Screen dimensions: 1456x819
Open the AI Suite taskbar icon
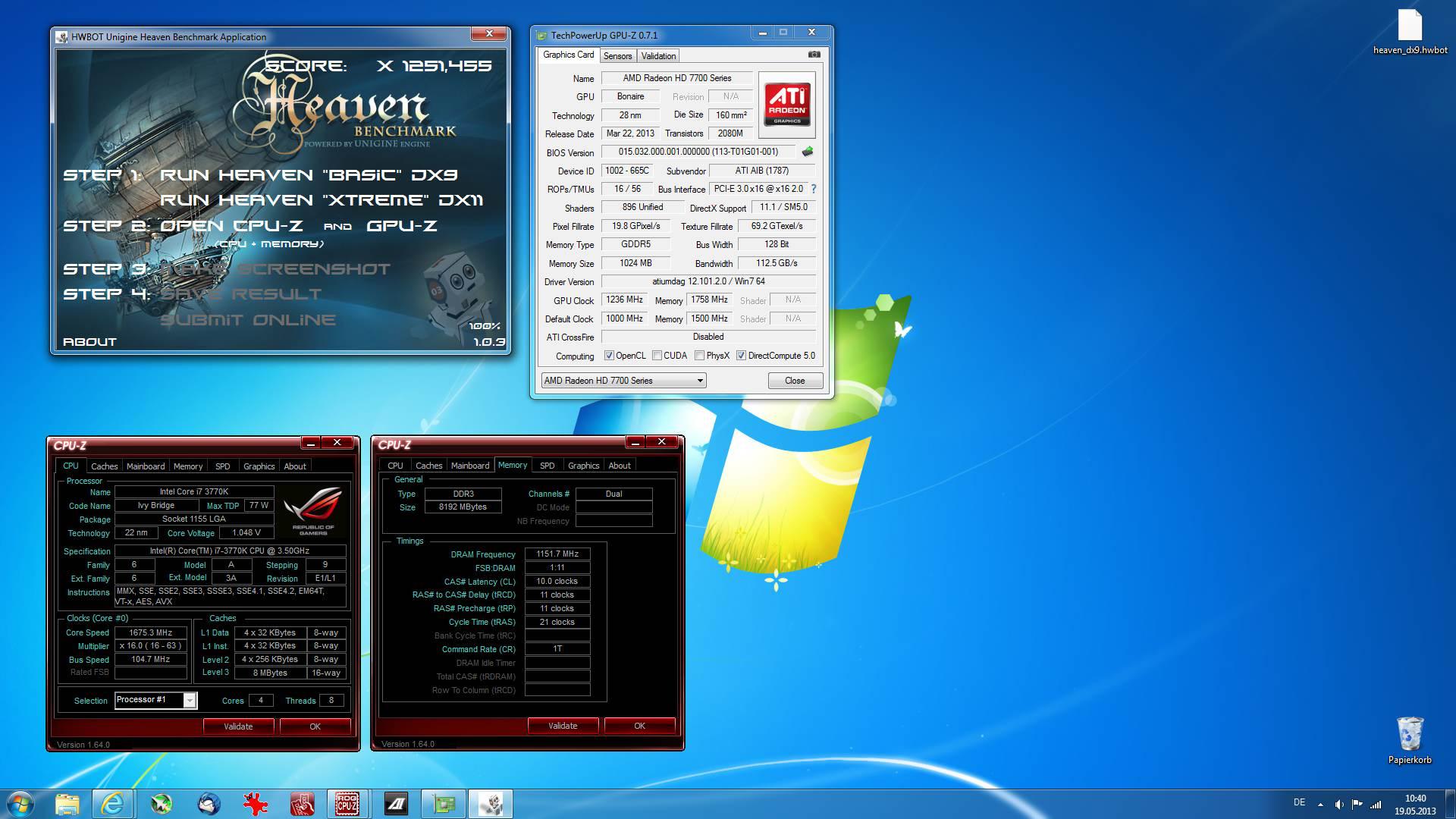(x=396, y=804)
